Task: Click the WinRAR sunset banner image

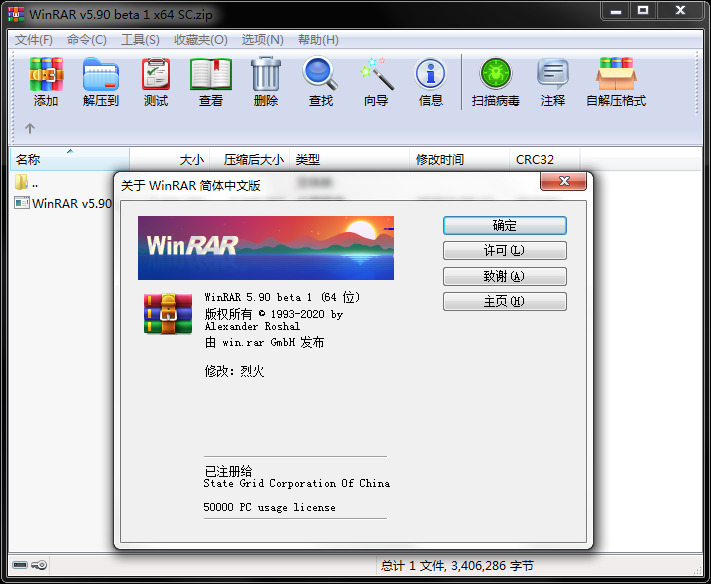Action: 266,248
